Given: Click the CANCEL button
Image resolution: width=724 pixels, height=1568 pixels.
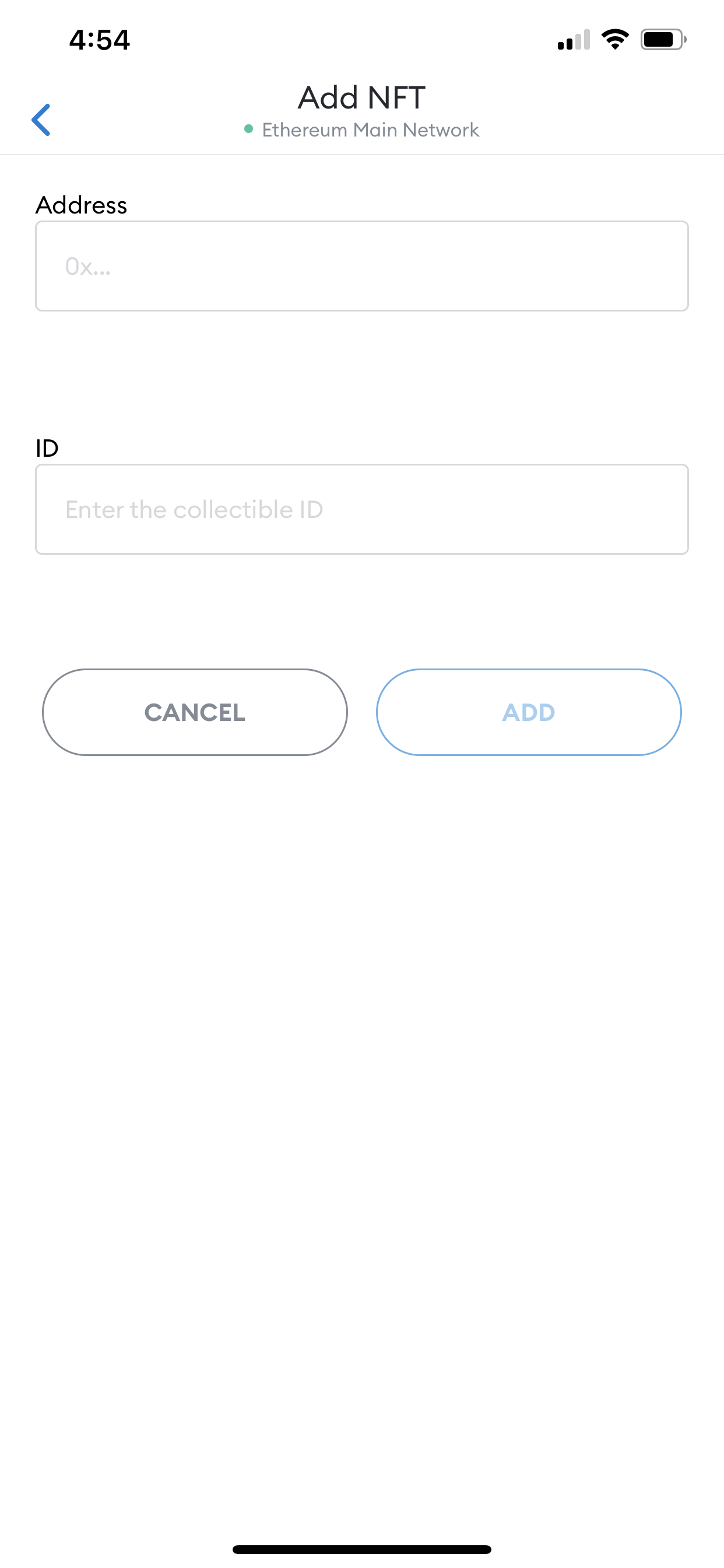Looking at the screenshot, I should [195, 712].
